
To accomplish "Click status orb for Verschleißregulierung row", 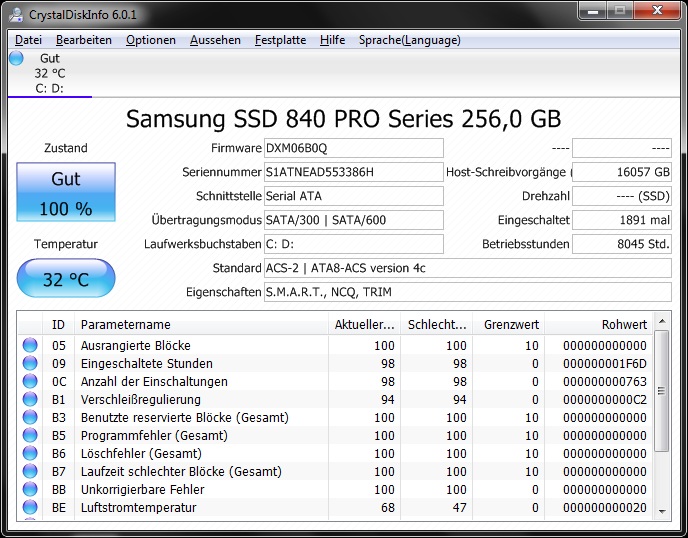I will (x=30, y=399).
